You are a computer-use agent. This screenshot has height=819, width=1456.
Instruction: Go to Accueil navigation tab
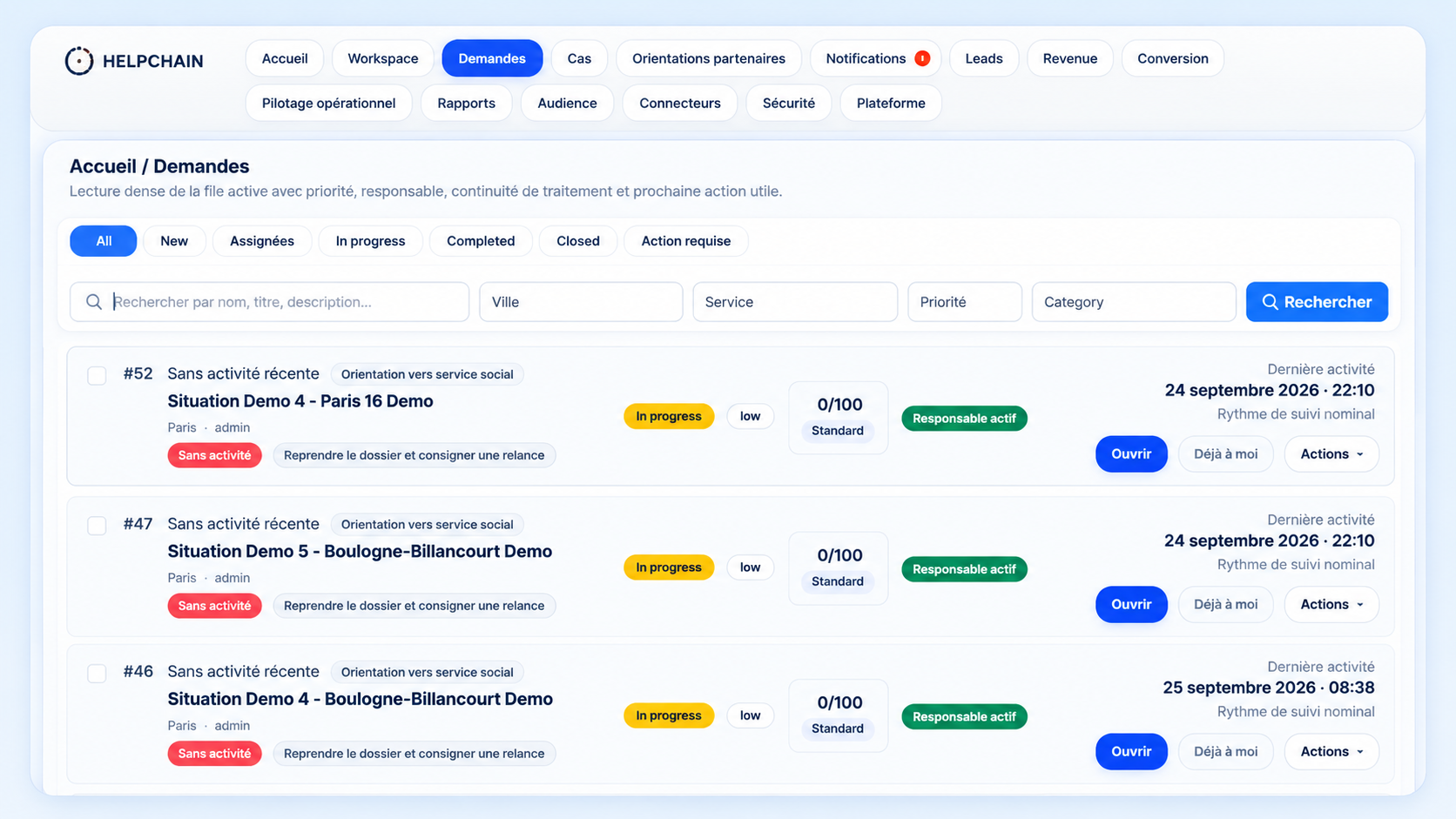coord(285,58)
